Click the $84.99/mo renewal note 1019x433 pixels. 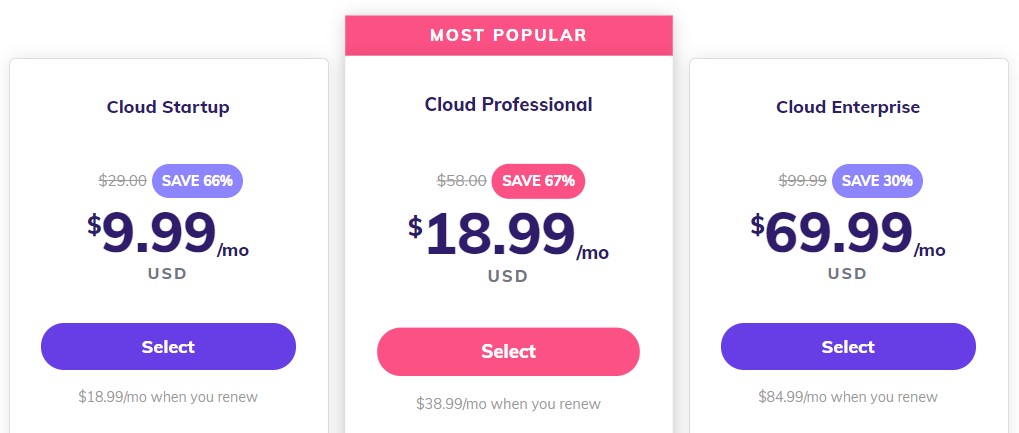click(848, 397)
